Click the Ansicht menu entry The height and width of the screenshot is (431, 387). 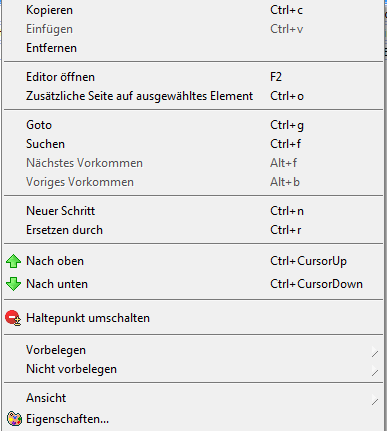click(193, 398)
